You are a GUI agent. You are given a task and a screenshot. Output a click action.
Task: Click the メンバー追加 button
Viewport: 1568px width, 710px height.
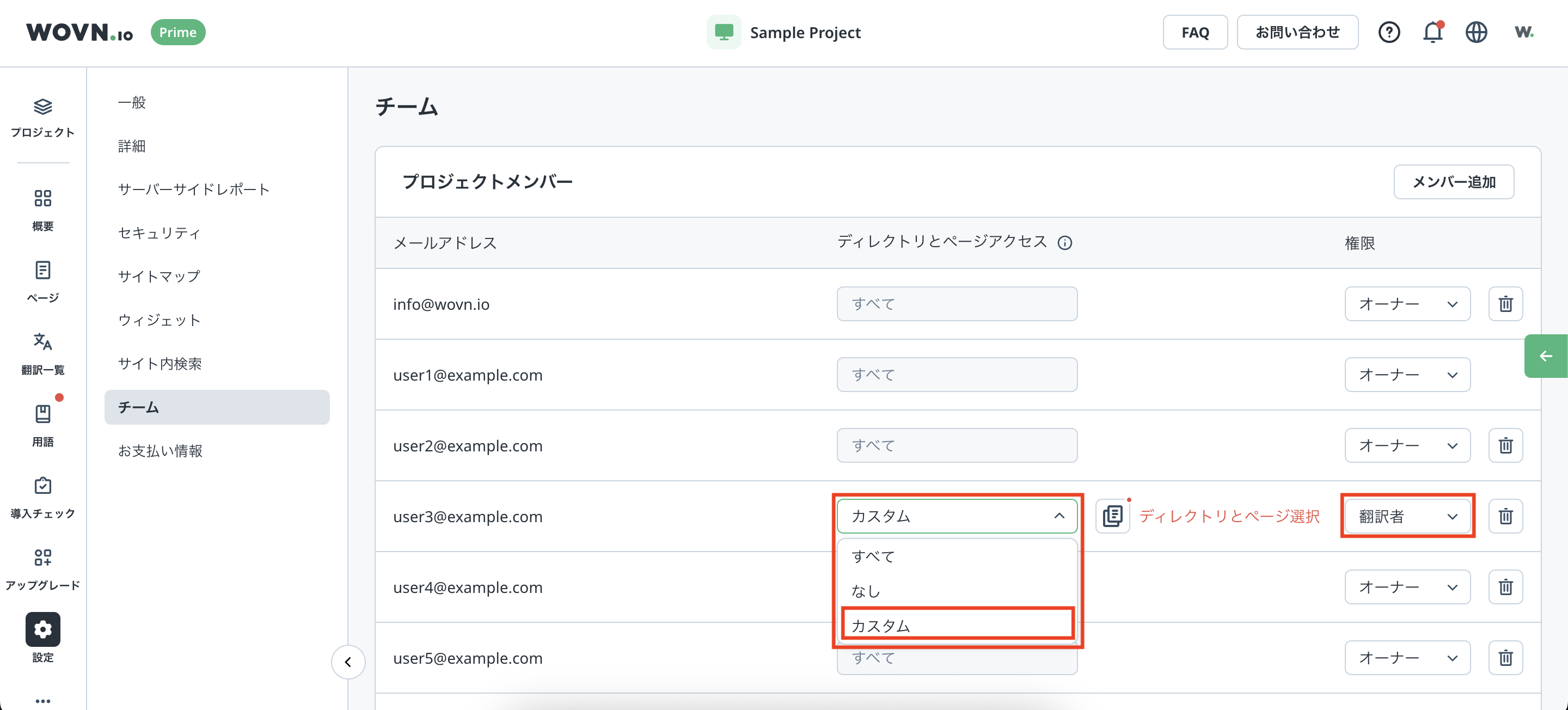[x=1454, y=182]
